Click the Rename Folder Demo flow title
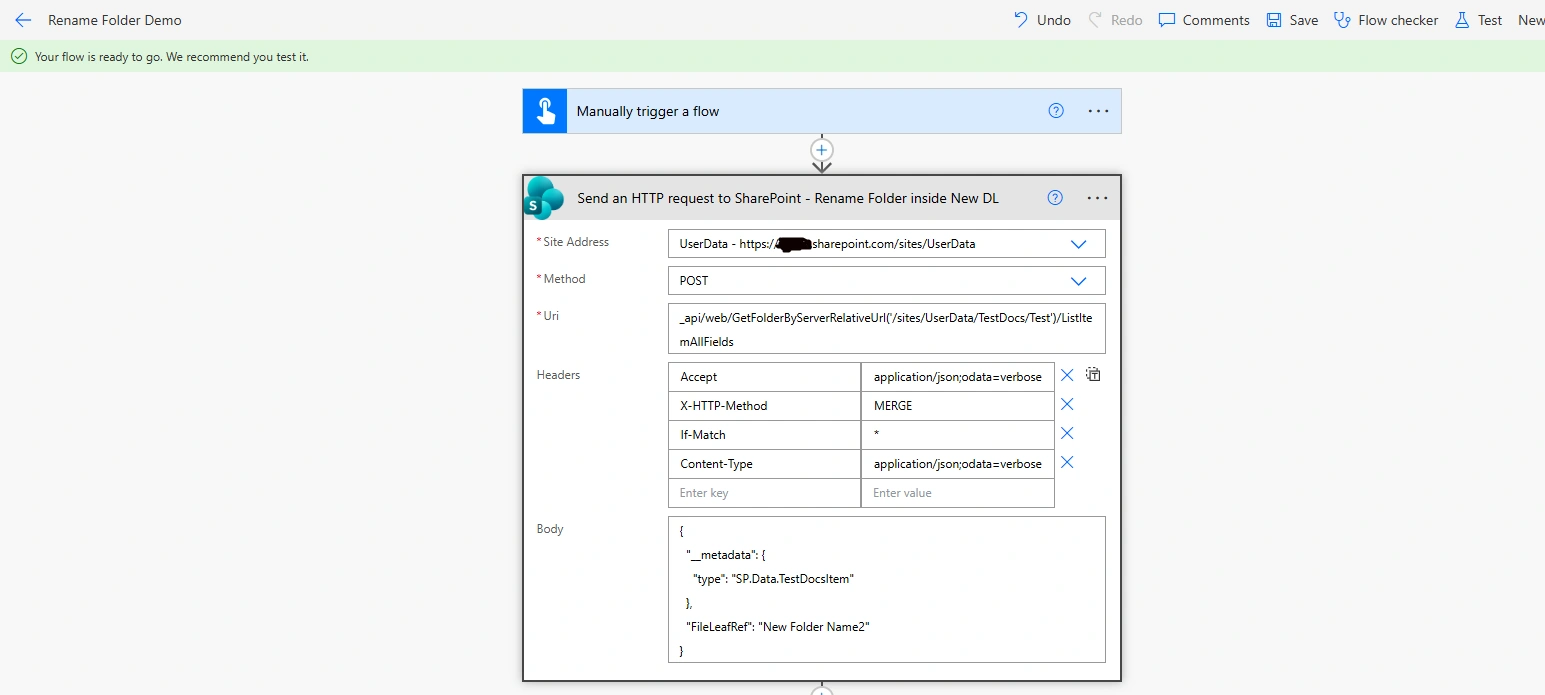 coord(115,20)
